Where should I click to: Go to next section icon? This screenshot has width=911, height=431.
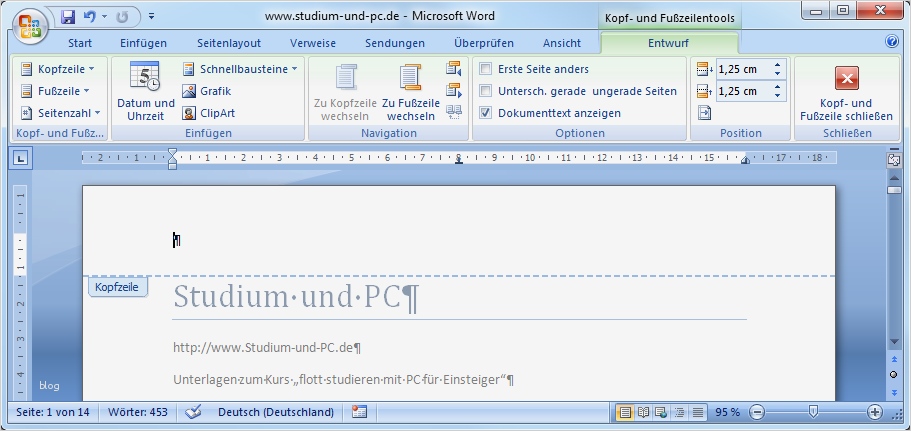click(454, 91)
